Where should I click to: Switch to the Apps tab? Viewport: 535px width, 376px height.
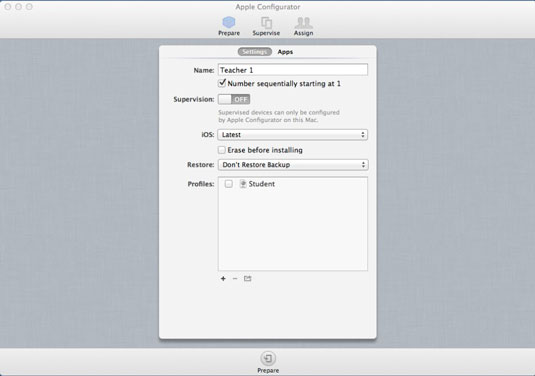285,52
